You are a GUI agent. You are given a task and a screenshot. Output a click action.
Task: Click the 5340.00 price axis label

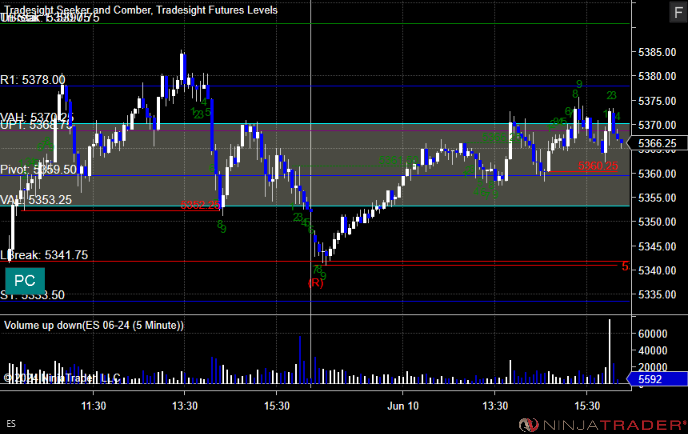tap(657, 270)
